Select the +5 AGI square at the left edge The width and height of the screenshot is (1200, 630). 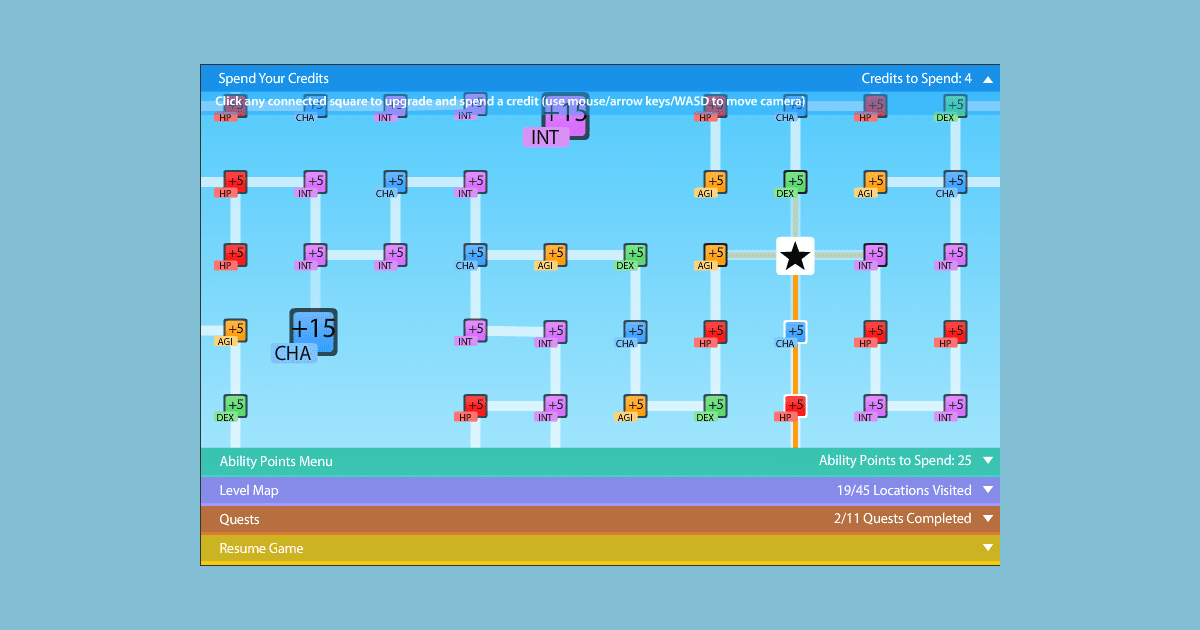click(x=235, y=330)
